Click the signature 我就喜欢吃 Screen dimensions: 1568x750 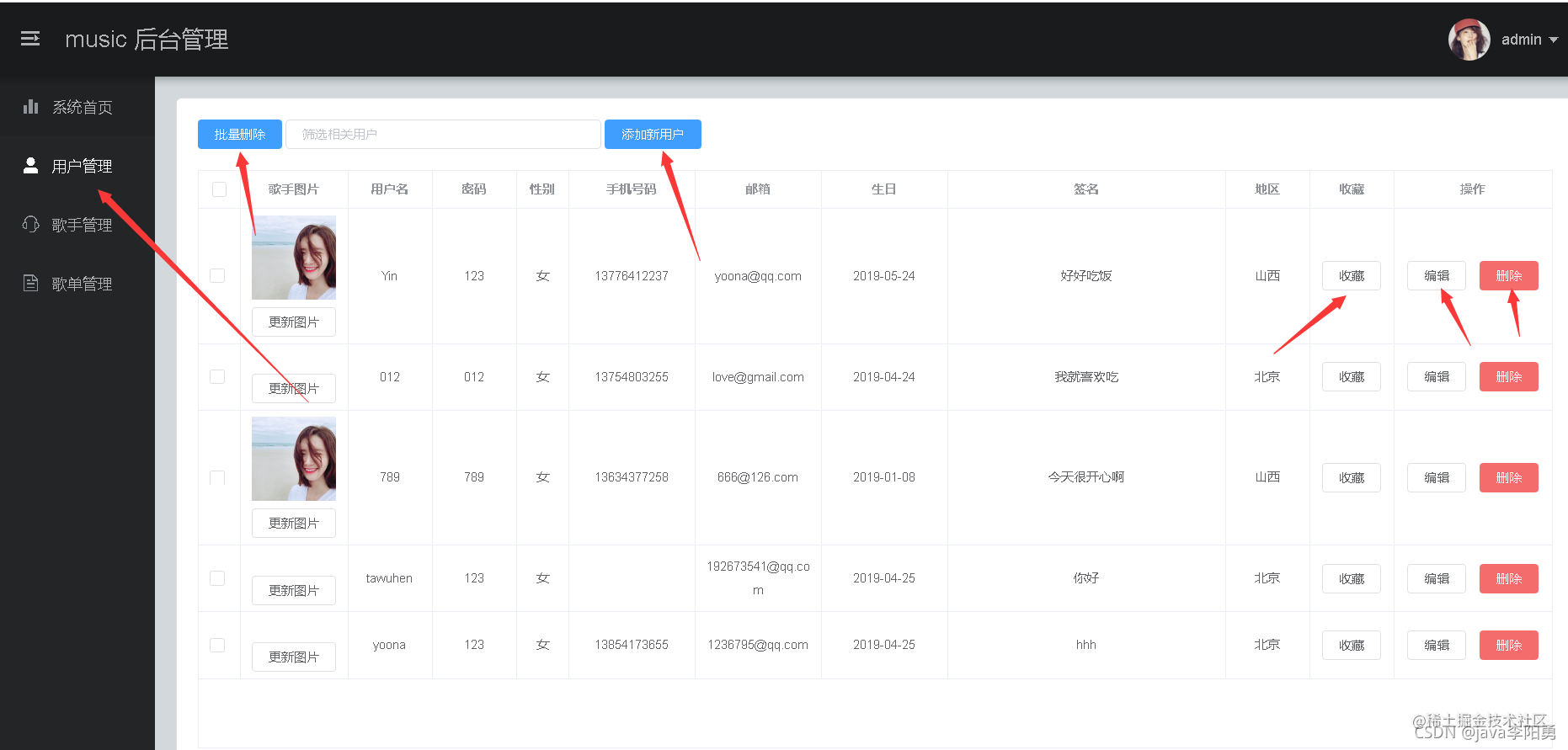click(x=1086, y=377)
